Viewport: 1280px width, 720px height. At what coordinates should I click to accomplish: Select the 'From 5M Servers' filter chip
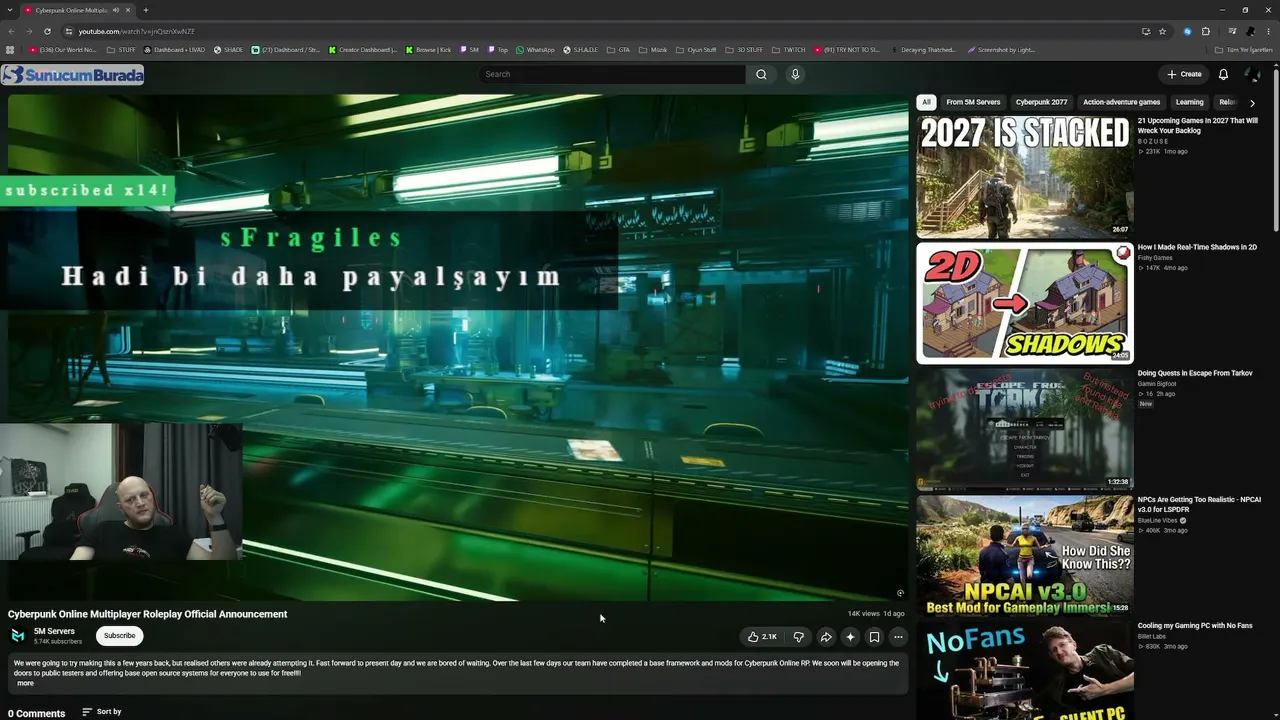973,102
